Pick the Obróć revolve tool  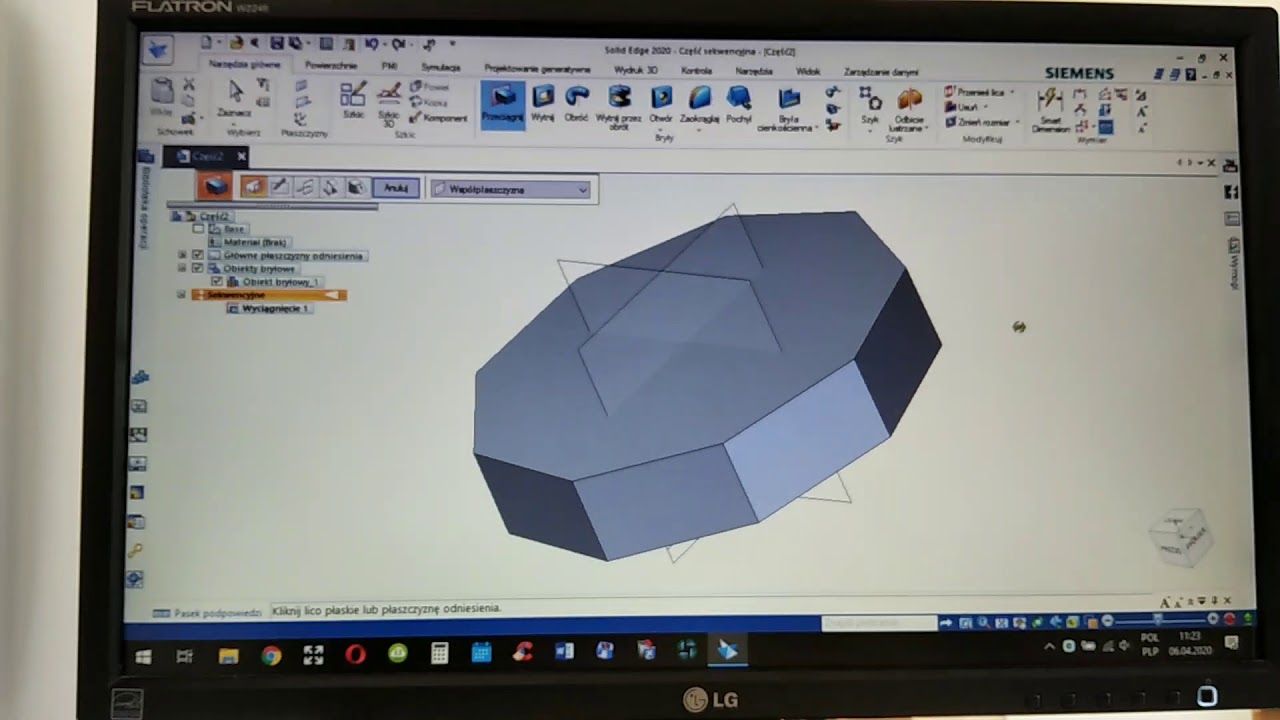click(x=577, y=103)
